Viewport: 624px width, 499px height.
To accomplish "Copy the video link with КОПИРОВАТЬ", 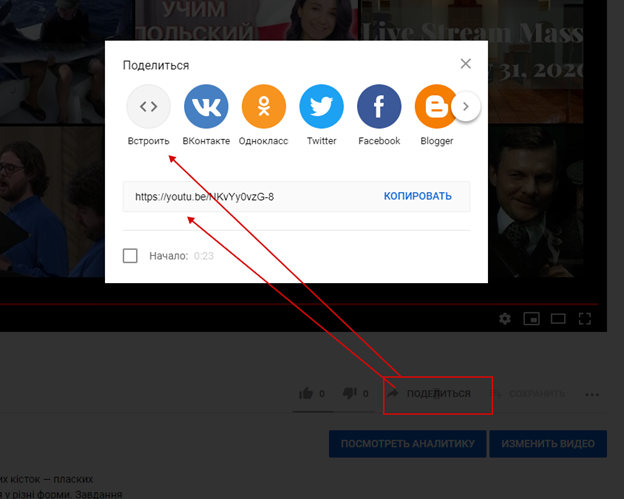I will (x=417, y=196).
